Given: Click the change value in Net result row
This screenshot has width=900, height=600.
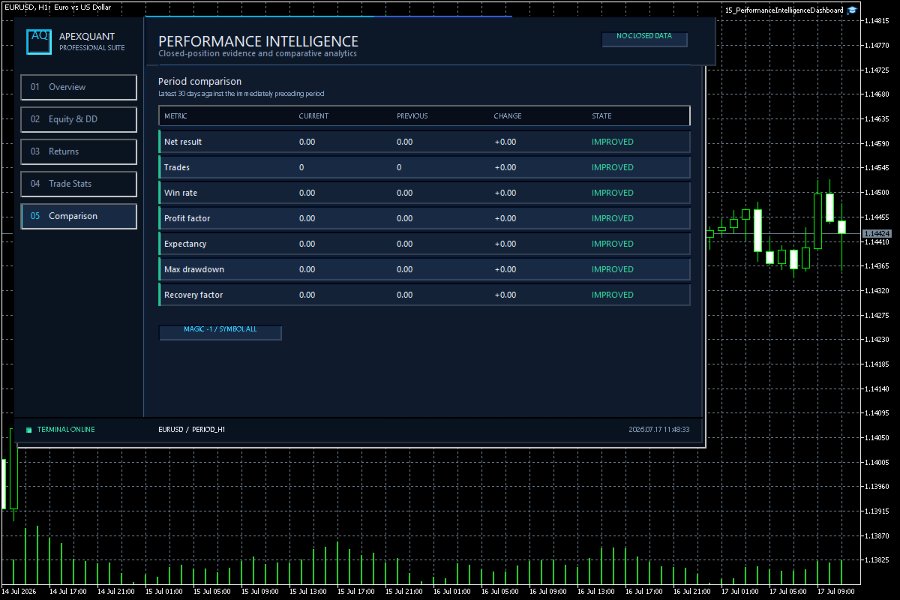Looking at the screenshot, I should coord(505,142).
